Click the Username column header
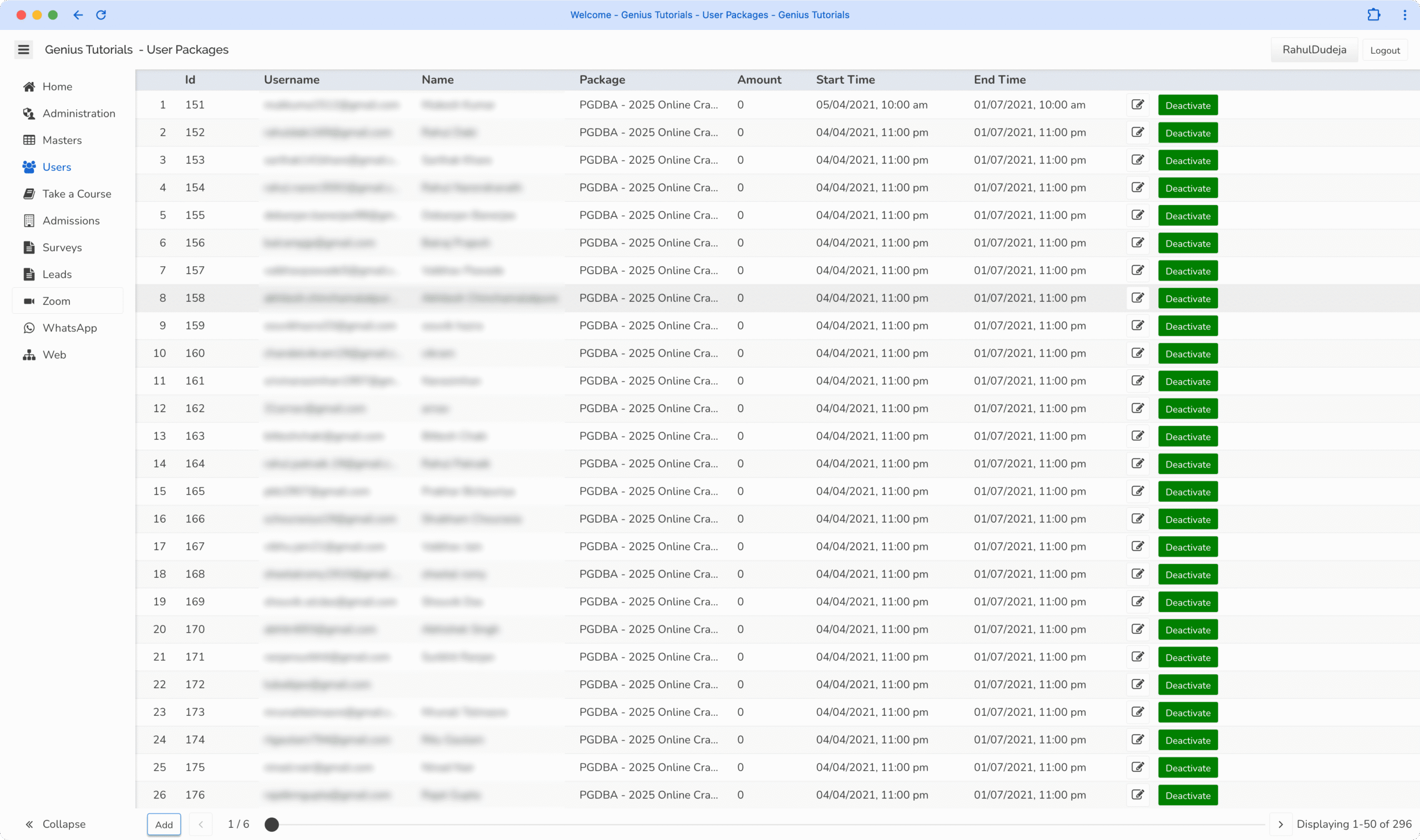The image size is (1420, 840). coord(292,80)
